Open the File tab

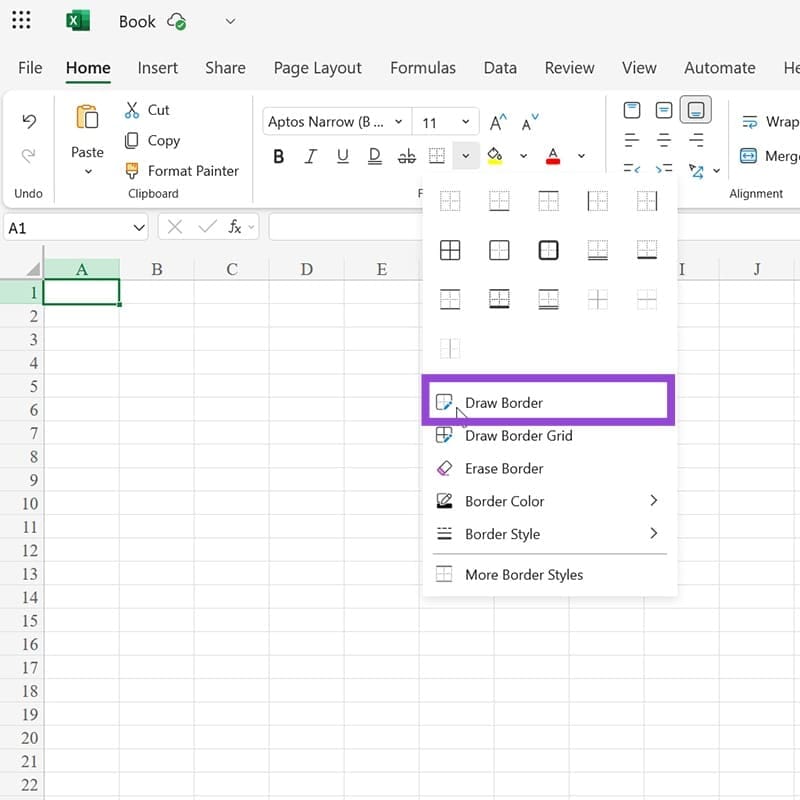(30, 68)
